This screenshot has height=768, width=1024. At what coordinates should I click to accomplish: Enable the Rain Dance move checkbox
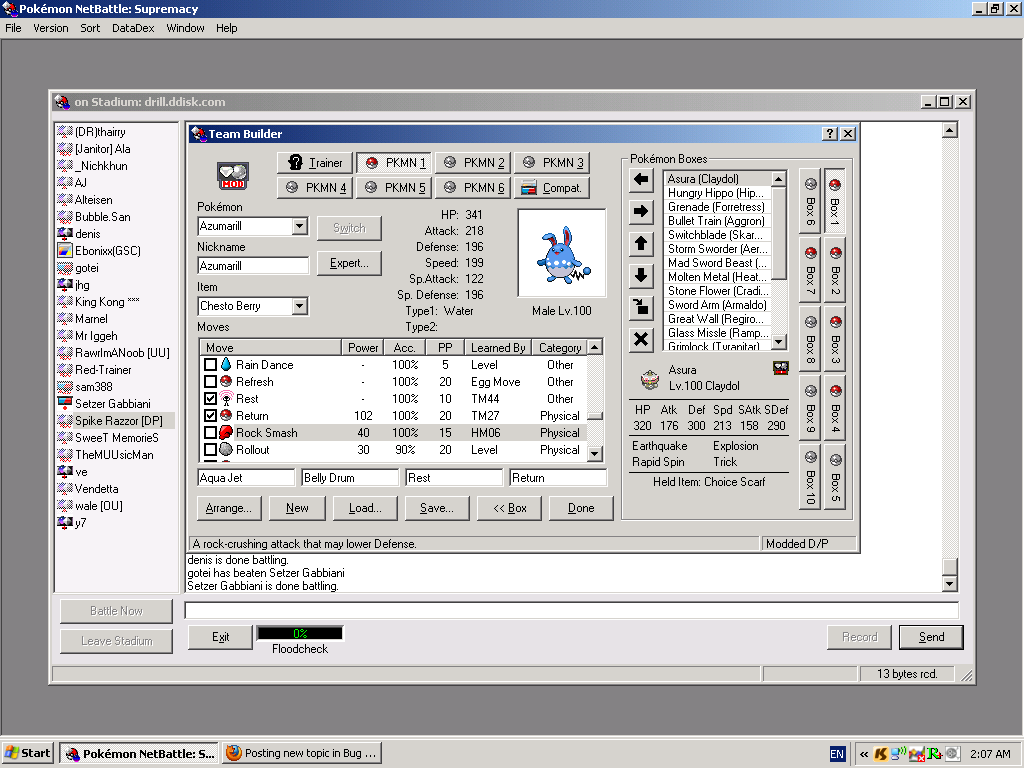(x=210, y=365)
